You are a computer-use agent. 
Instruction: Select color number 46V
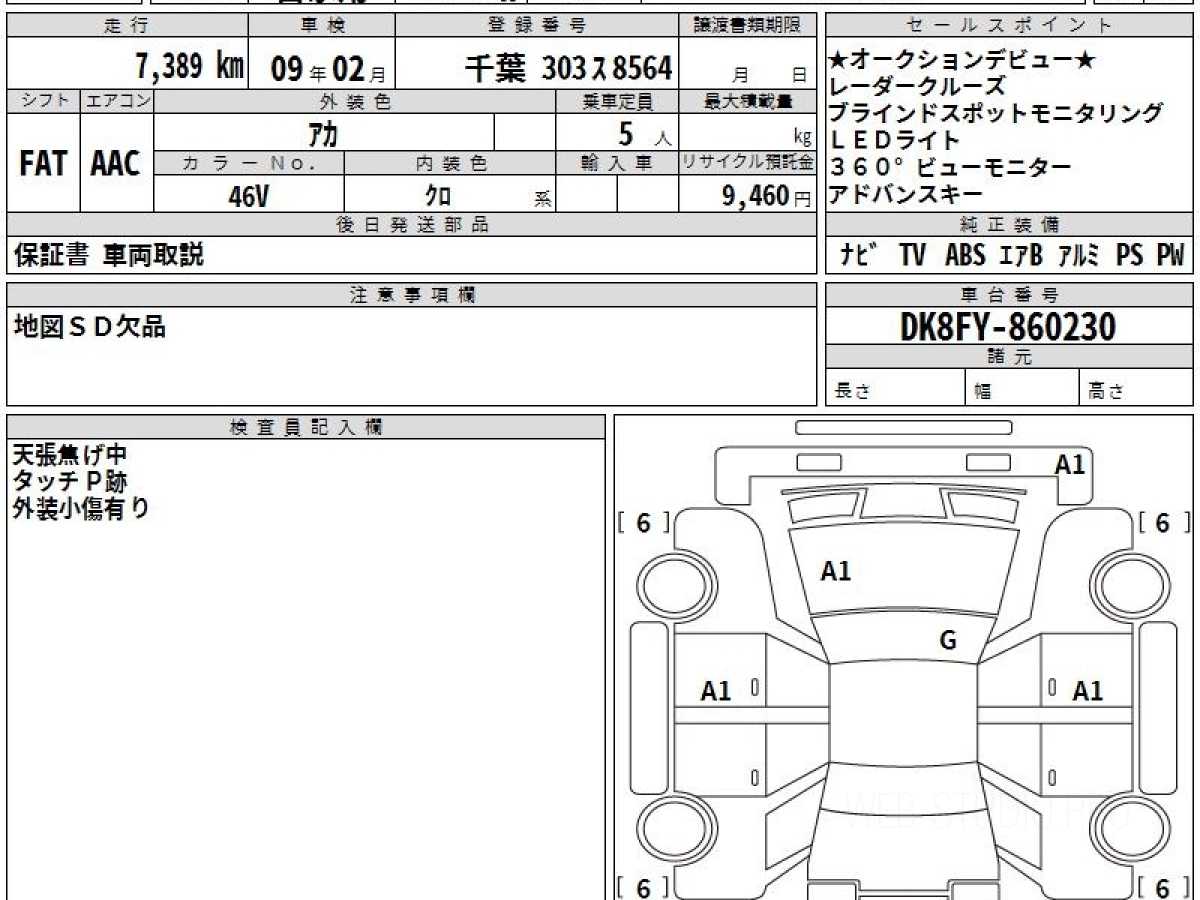[x=249, y=196]
